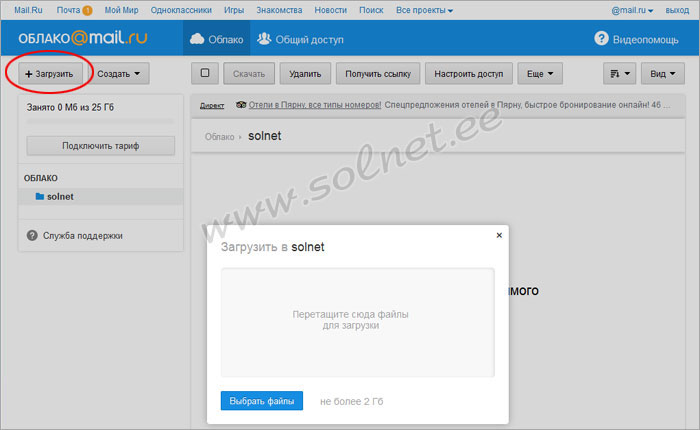Switch to the Общий доступ tab
This screenshot has height=430, width=700.
pos(300,39)
